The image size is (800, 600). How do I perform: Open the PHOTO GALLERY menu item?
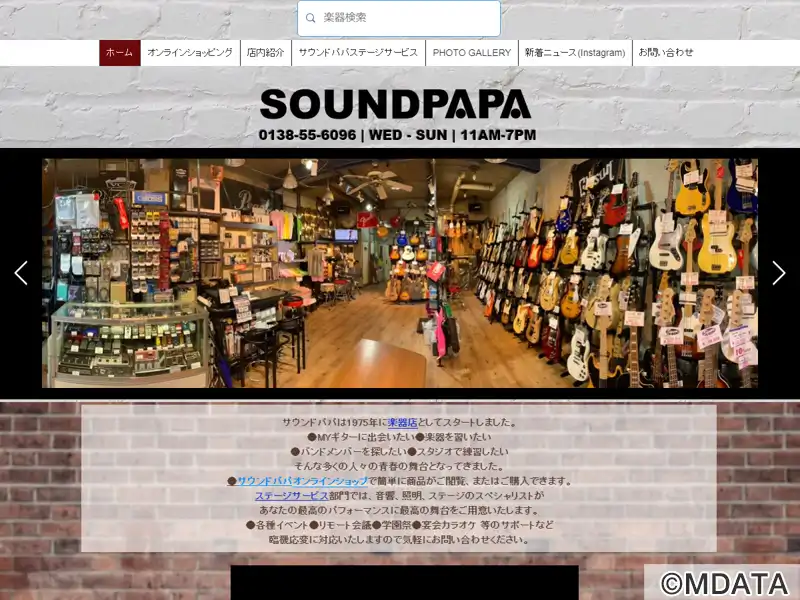pos(471,53)
